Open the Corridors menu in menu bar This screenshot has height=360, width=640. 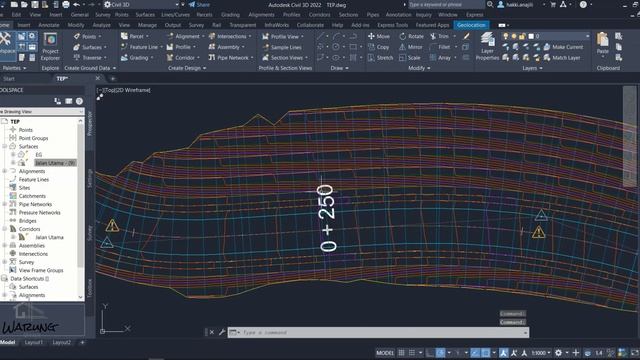[x=320, y=15]
